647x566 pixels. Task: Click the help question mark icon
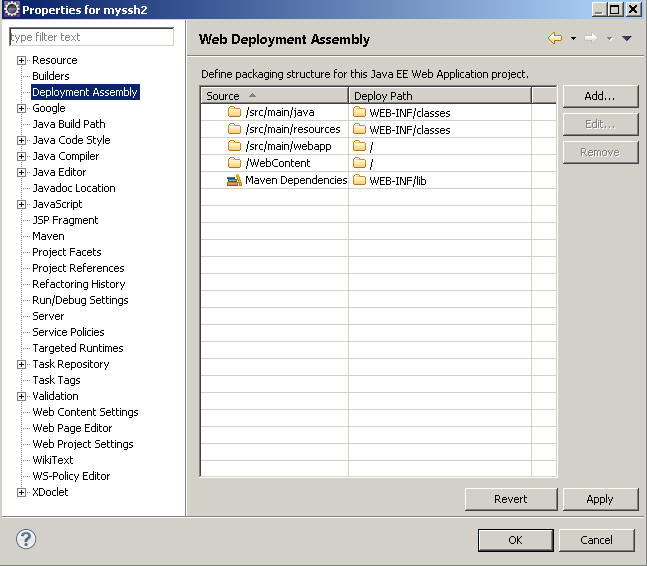pos(27,539)
